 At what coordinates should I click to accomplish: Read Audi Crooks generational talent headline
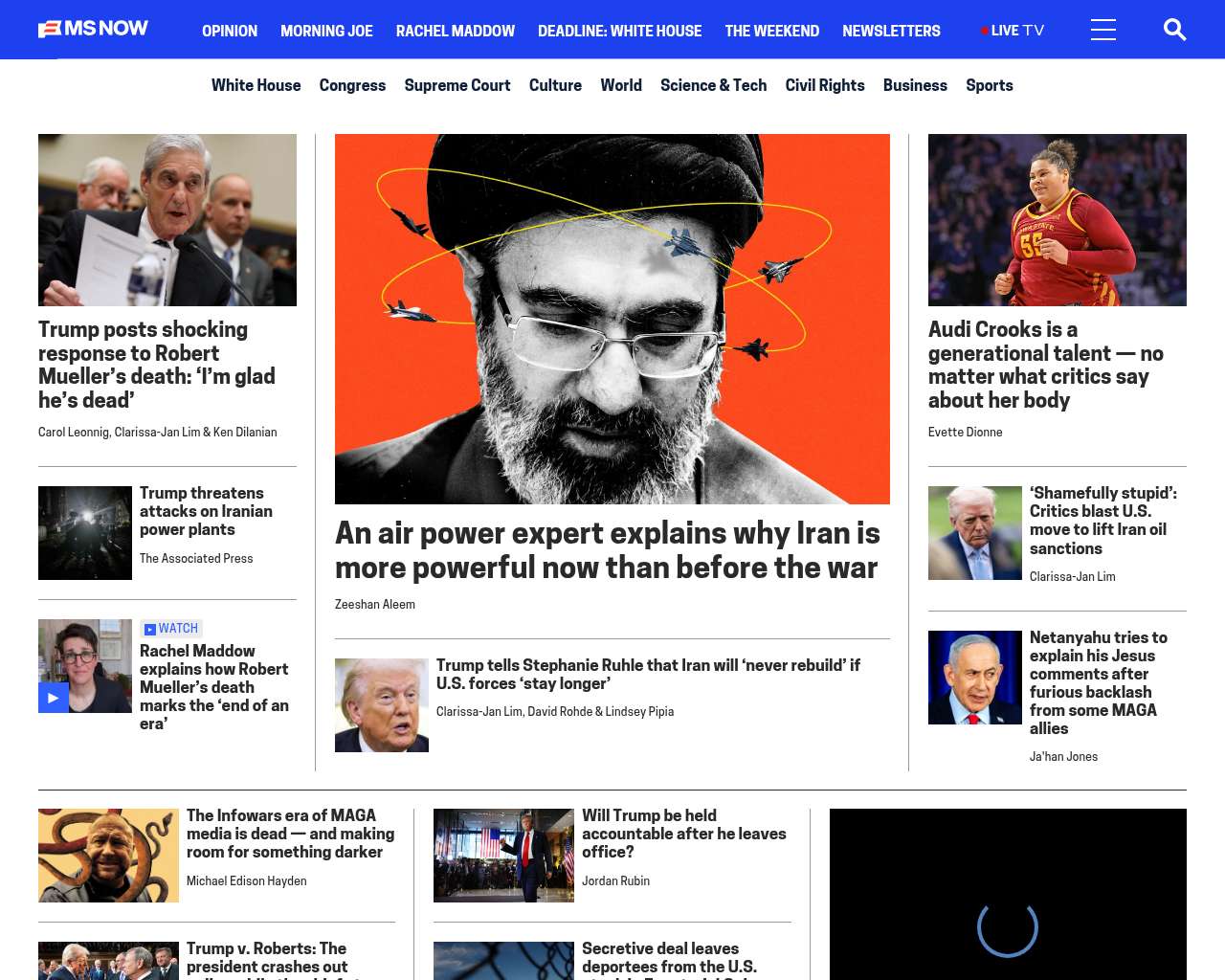tap(1046, 365)
